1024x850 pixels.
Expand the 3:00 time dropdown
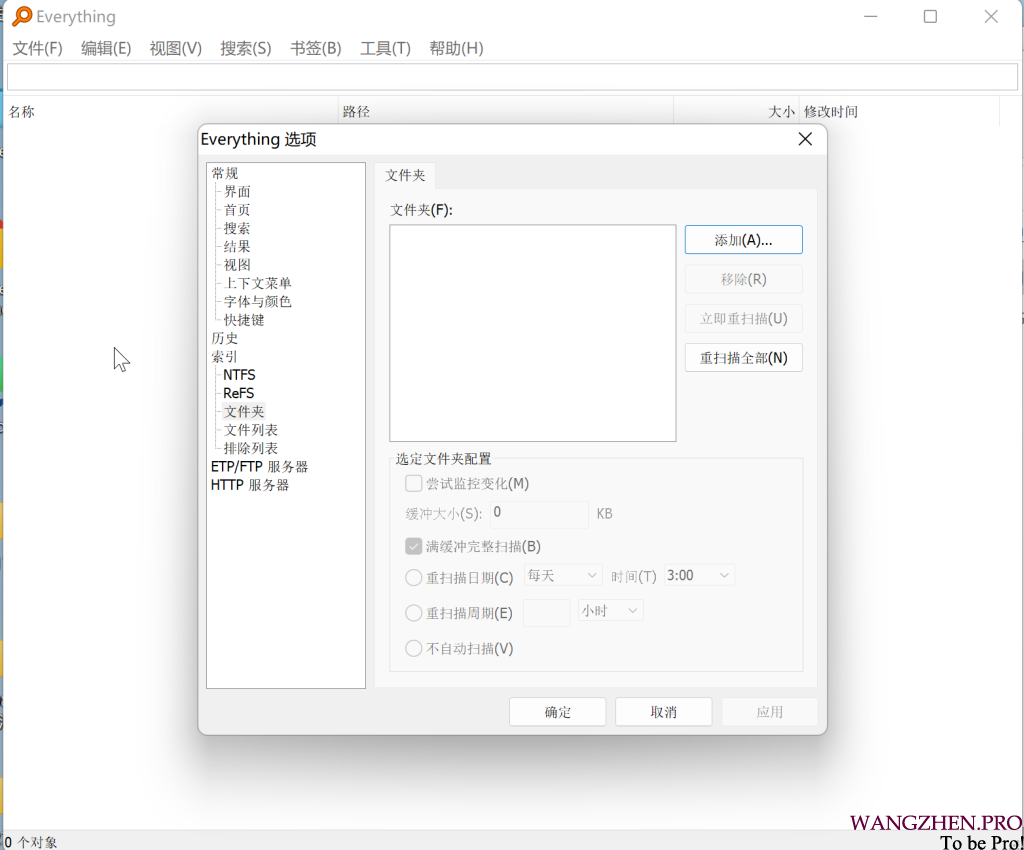coord(699,576)
